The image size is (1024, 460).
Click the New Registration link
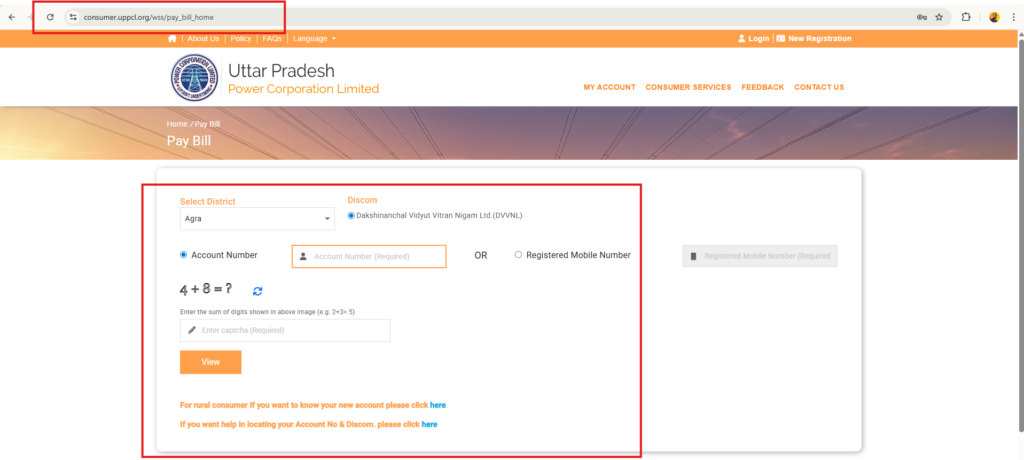point(814,39)
